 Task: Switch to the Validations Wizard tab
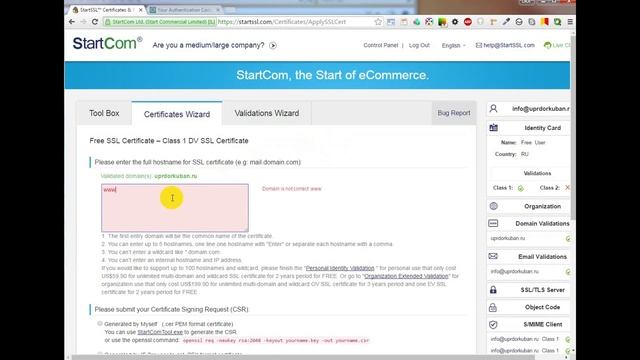click(x=267, y=113)
